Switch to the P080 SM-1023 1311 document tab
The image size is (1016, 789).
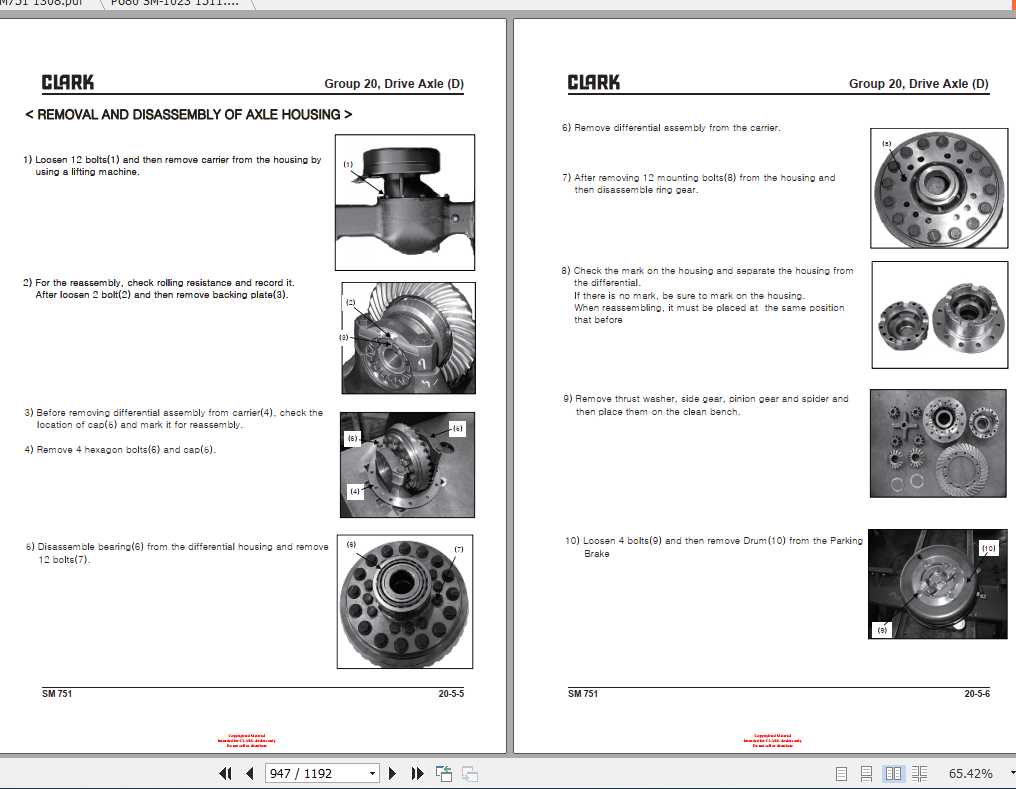tap(174, 3)
